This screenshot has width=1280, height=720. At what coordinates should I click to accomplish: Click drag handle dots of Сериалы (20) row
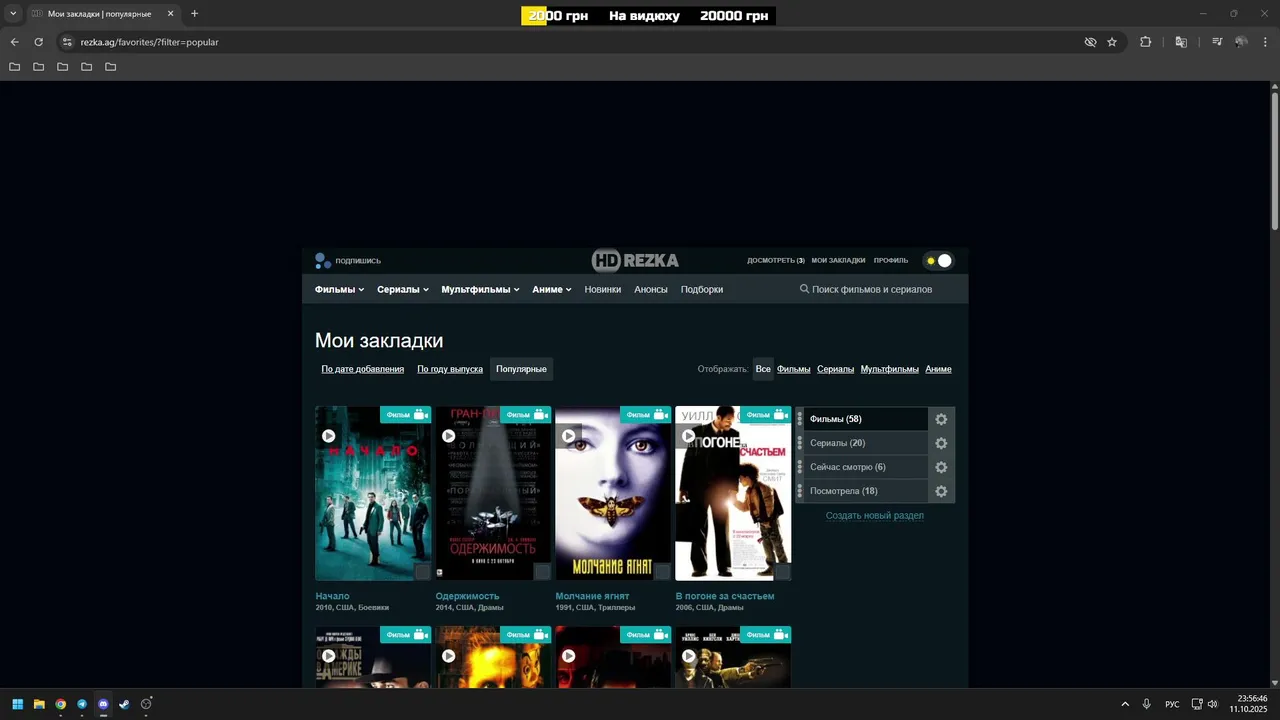click(800, 443)
